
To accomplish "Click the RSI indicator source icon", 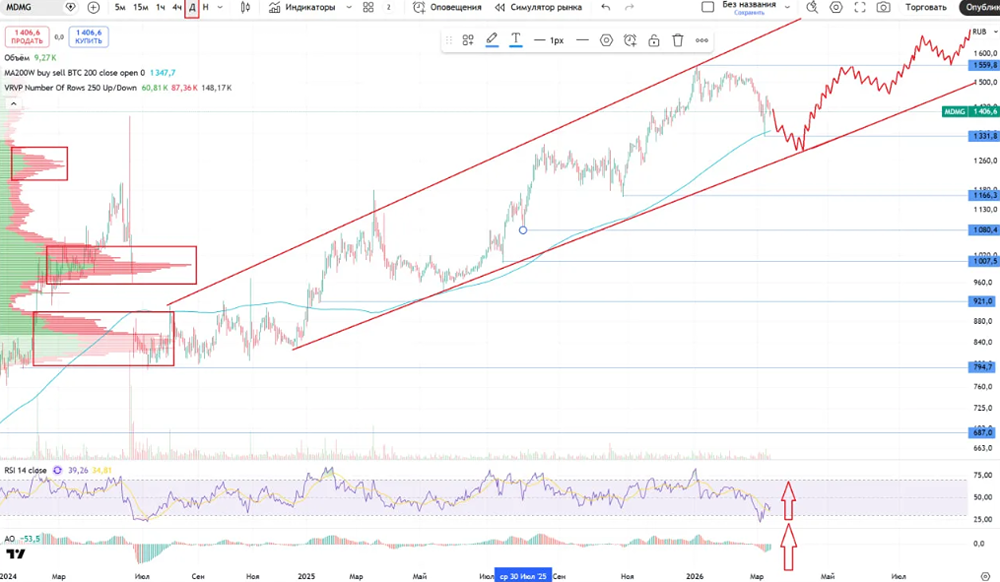I will (x=57, y=470).
